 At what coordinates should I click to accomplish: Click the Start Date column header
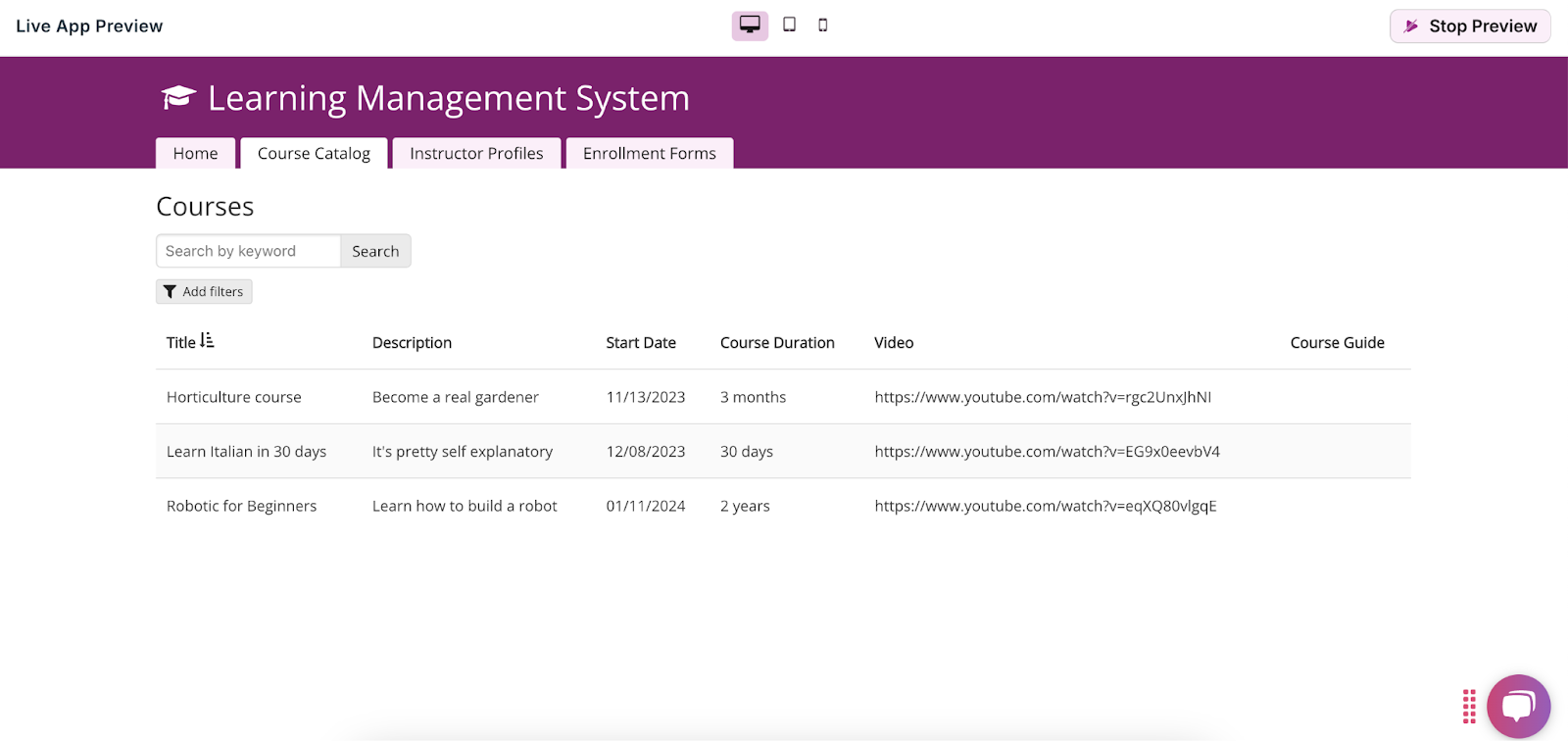(x=641, y=343)
